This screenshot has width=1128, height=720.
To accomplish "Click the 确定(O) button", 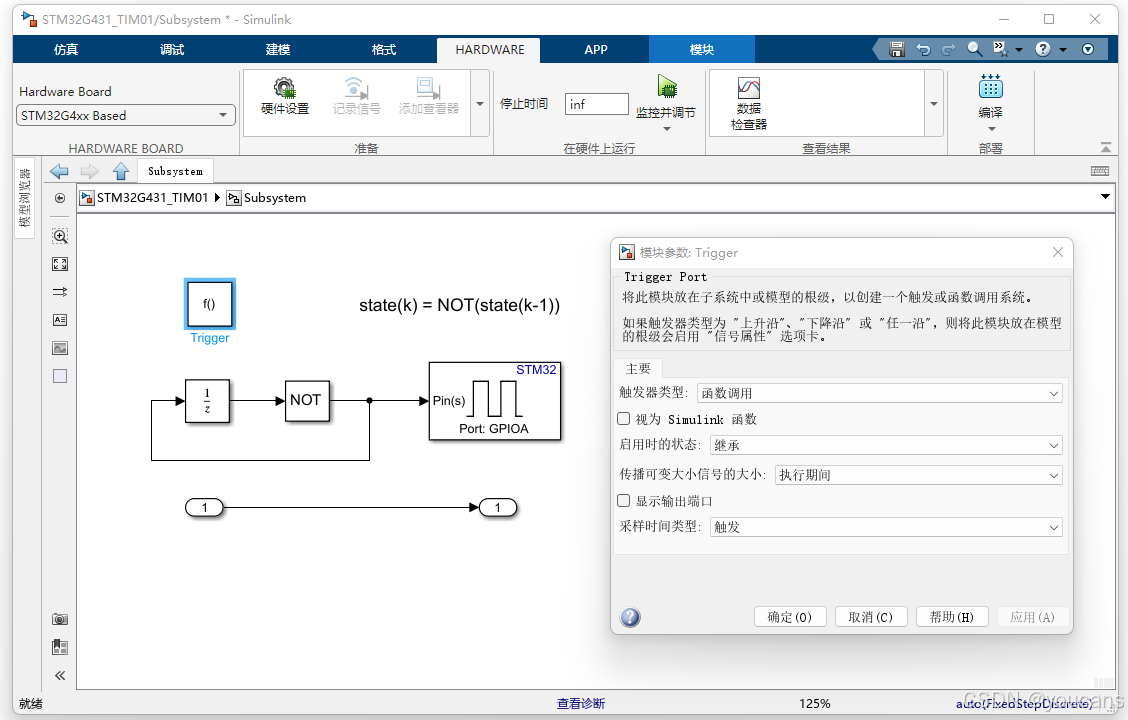I will tap(790, 617).
